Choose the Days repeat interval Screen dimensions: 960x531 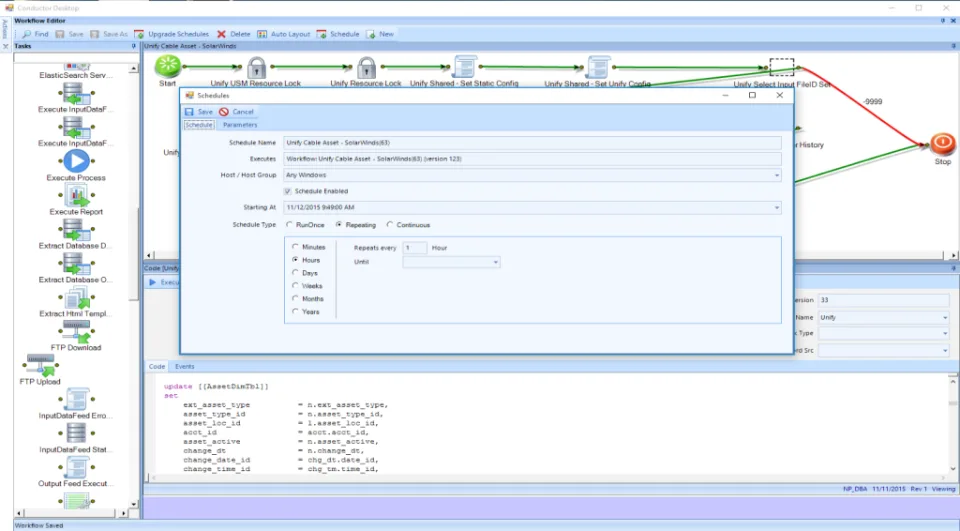coord(295,273)
